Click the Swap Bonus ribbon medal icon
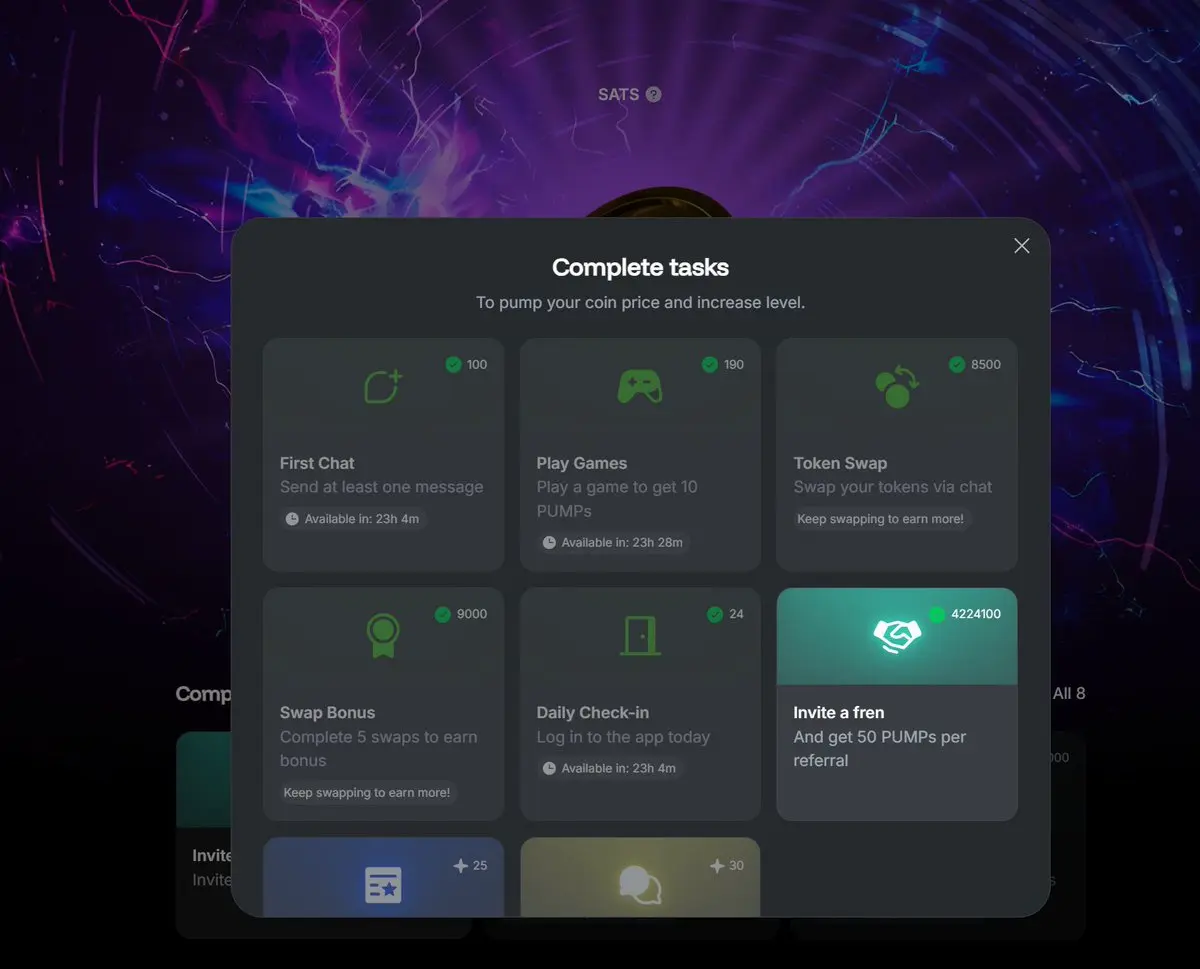1200x969 pixels. 383,635
